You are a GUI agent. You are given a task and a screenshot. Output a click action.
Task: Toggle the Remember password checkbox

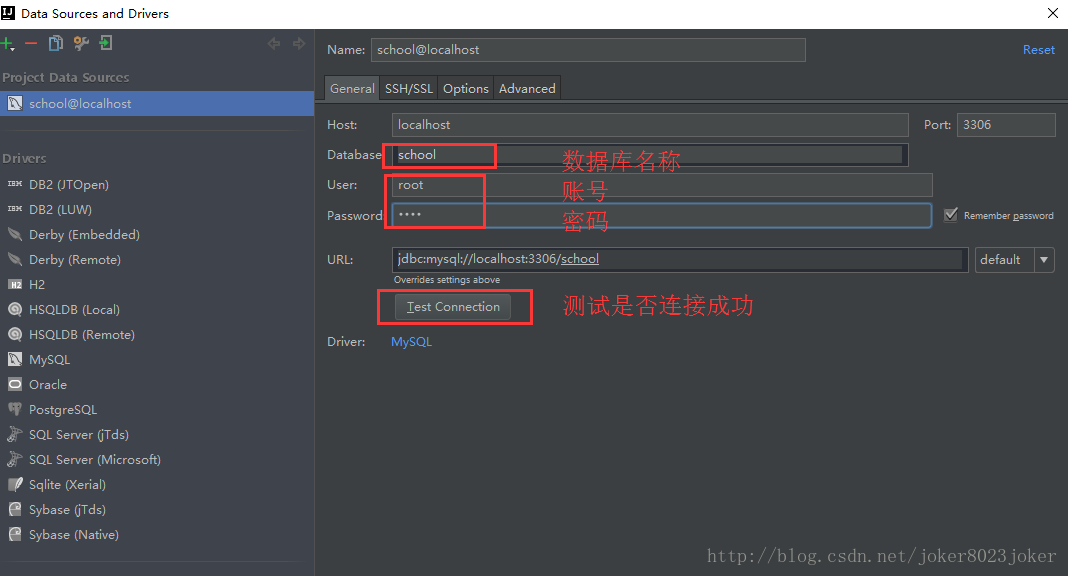951,215
